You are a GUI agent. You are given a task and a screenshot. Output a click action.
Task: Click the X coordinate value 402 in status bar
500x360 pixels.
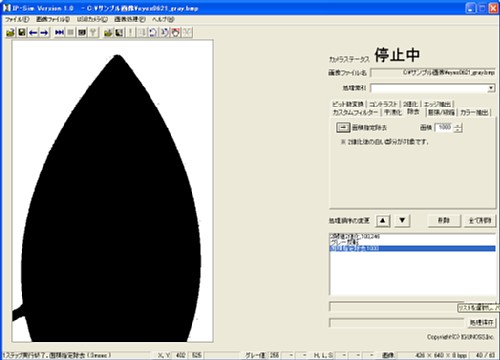(180, 355)
